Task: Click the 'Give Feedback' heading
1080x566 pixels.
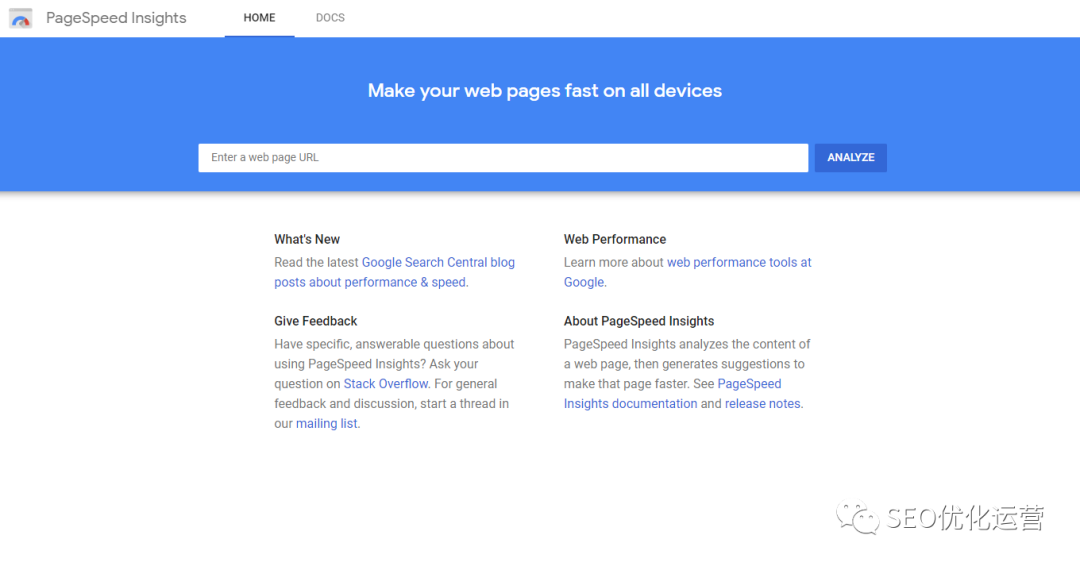Action: [x=316, y=321]
